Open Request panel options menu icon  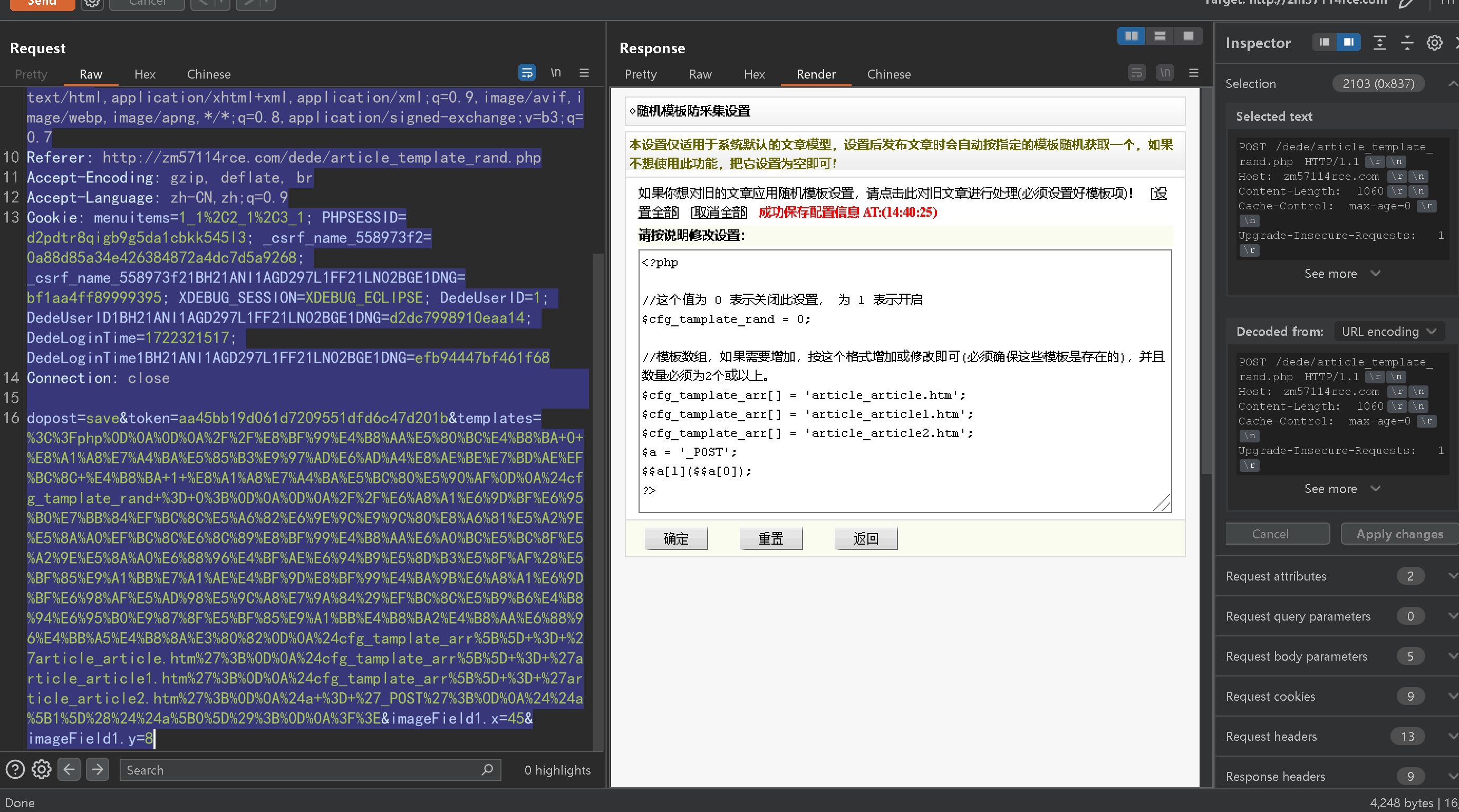584,72
